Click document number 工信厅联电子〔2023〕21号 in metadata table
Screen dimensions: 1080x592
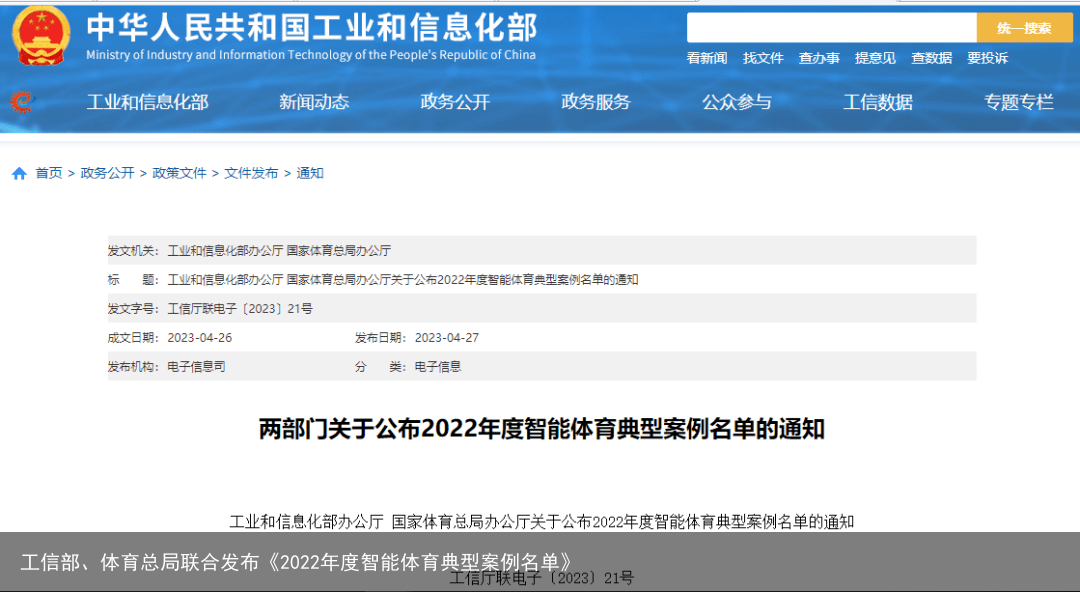[240, 309]
